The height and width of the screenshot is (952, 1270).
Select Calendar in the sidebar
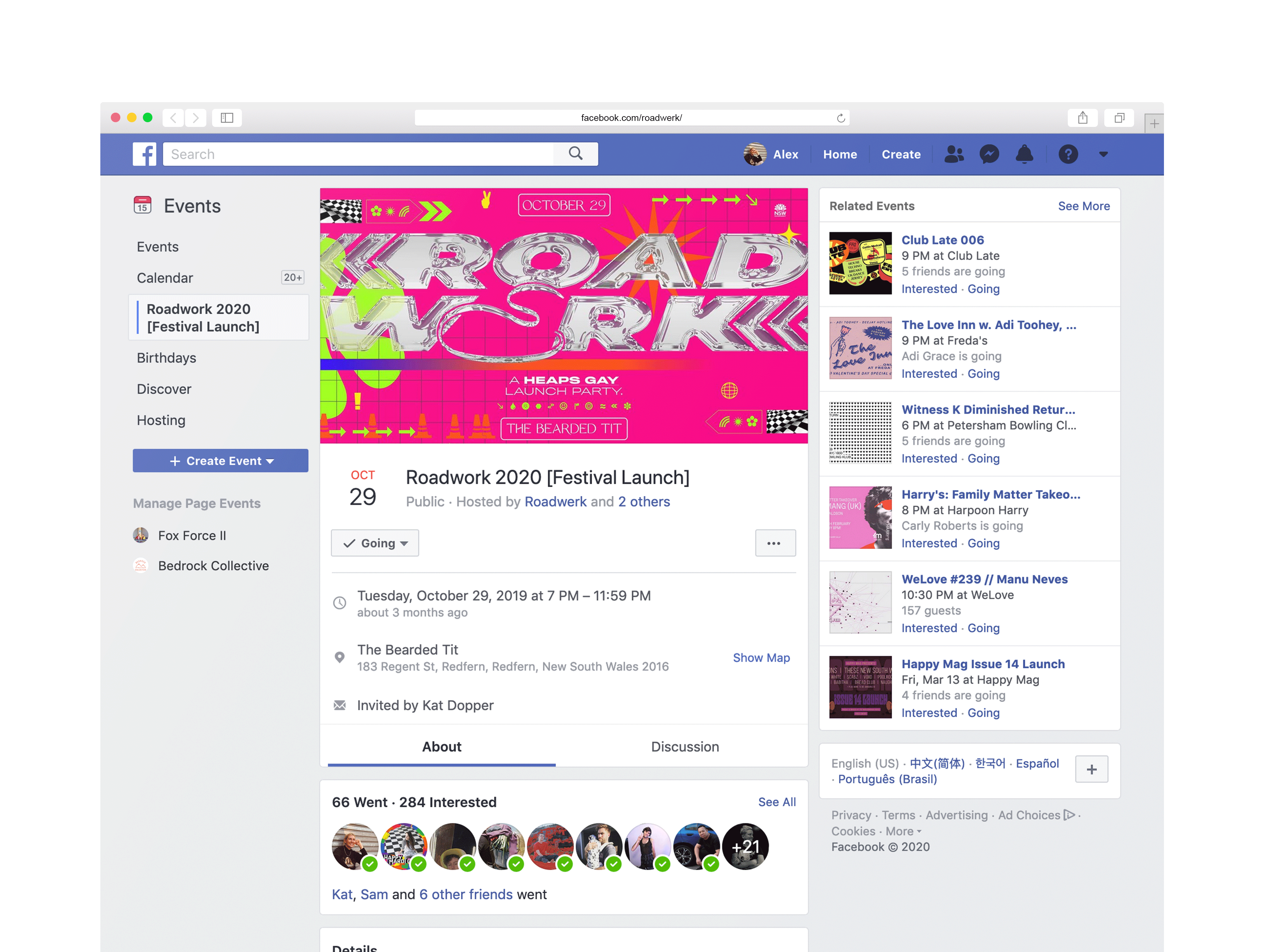coord(165,278)
